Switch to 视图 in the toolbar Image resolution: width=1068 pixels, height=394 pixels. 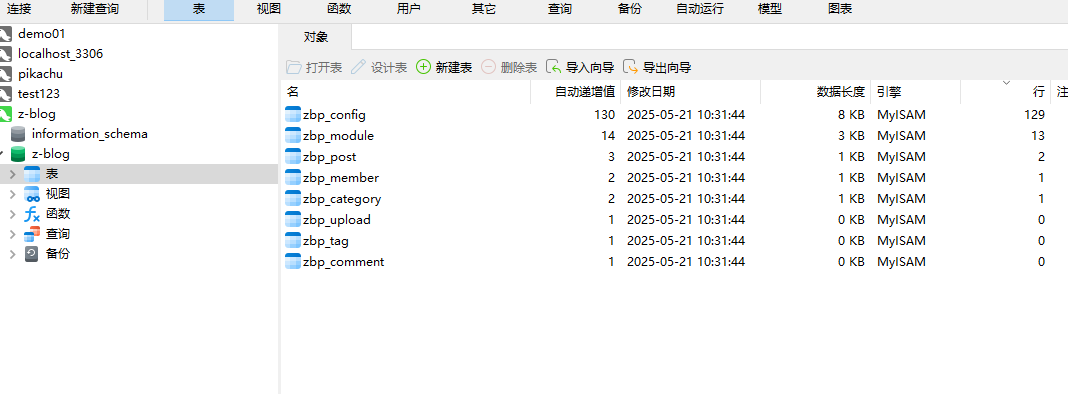(x=269, y=10)
